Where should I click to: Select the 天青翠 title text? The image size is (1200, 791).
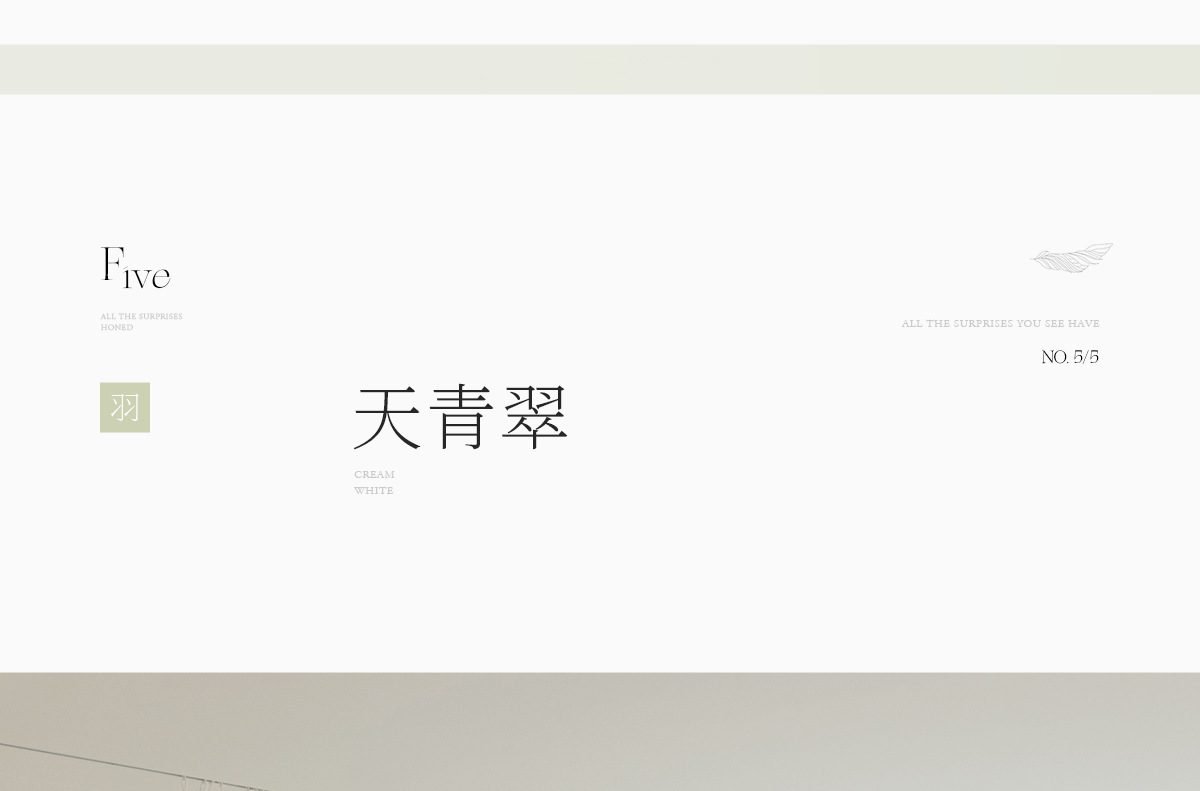pos(461,417)
